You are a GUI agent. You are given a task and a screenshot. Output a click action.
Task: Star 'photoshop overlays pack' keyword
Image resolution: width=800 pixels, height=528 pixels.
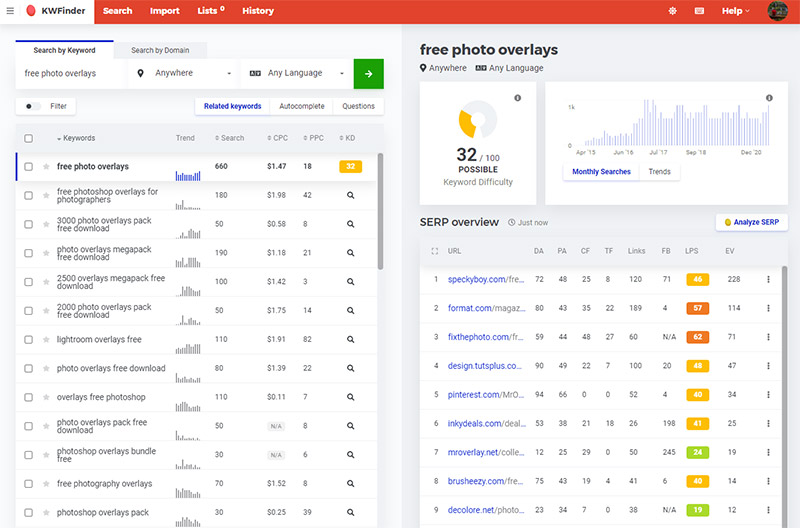pos(46,513)
